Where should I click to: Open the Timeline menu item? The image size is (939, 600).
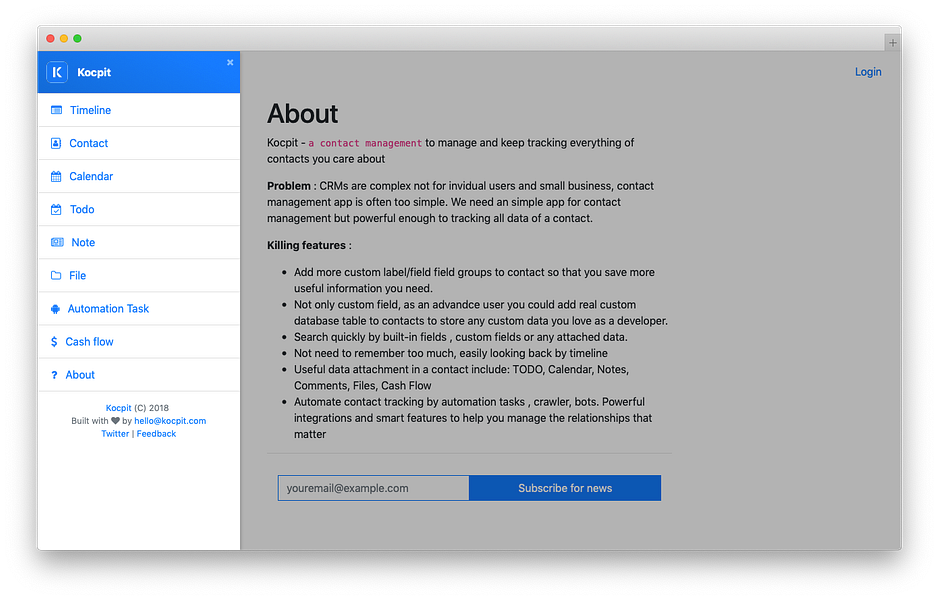[139, 110]
